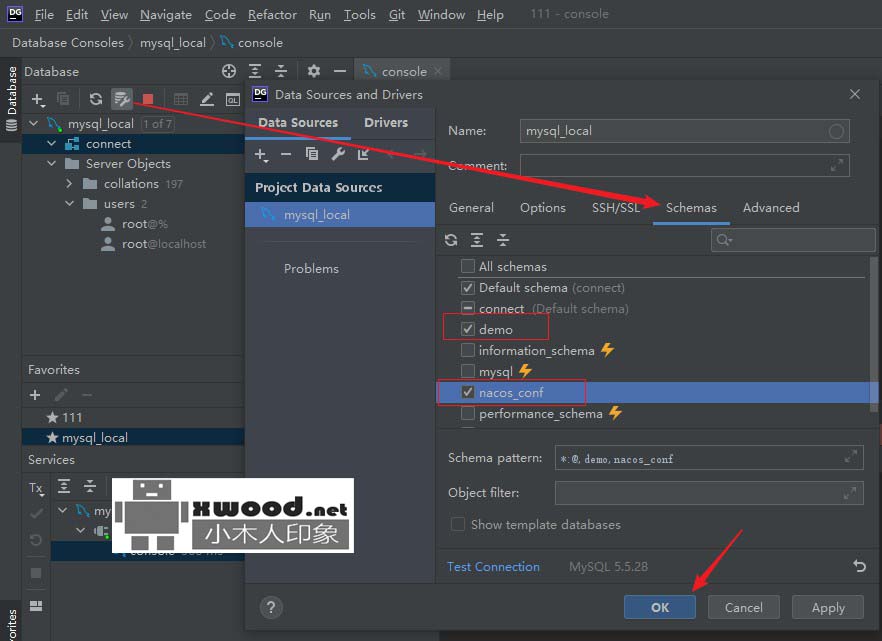The height and width of the screenshot is (641, 882).
Task: Click the Test Connection link
Action: (493, 567)
